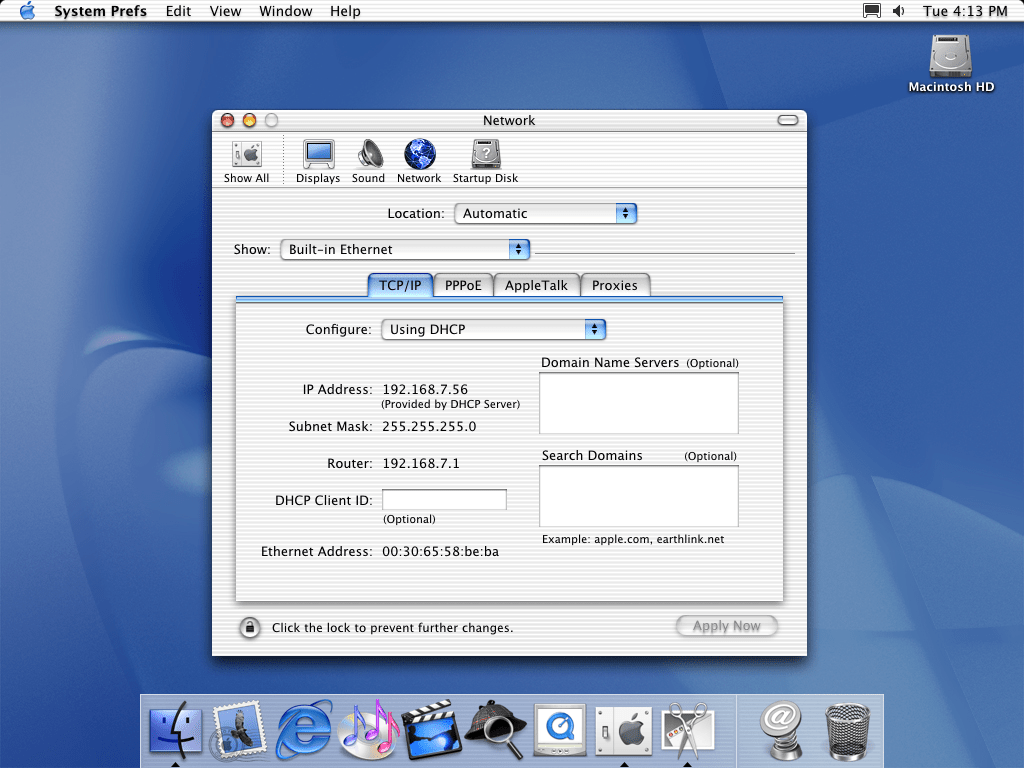Click the Network globe icon in toolbar
Screen dimensions: 1024x768
419,155
